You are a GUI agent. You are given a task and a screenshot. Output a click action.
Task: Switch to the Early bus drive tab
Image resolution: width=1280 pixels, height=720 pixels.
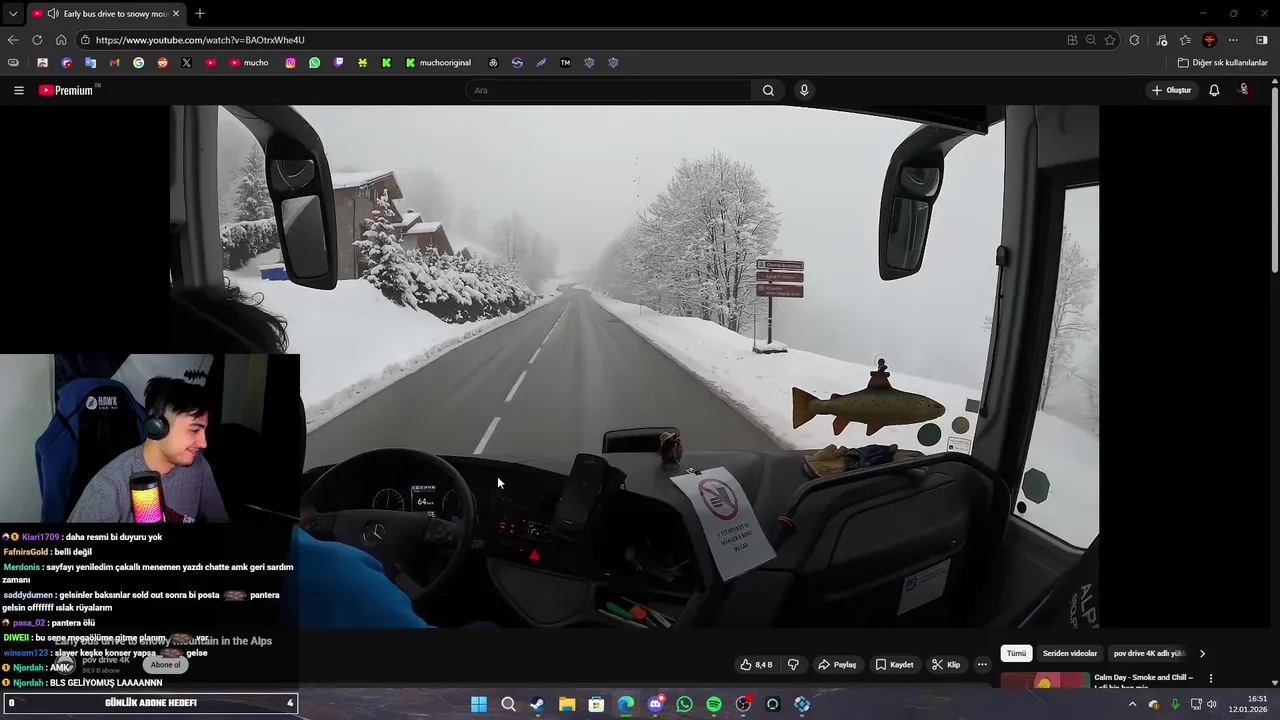(x=107, y=14)
